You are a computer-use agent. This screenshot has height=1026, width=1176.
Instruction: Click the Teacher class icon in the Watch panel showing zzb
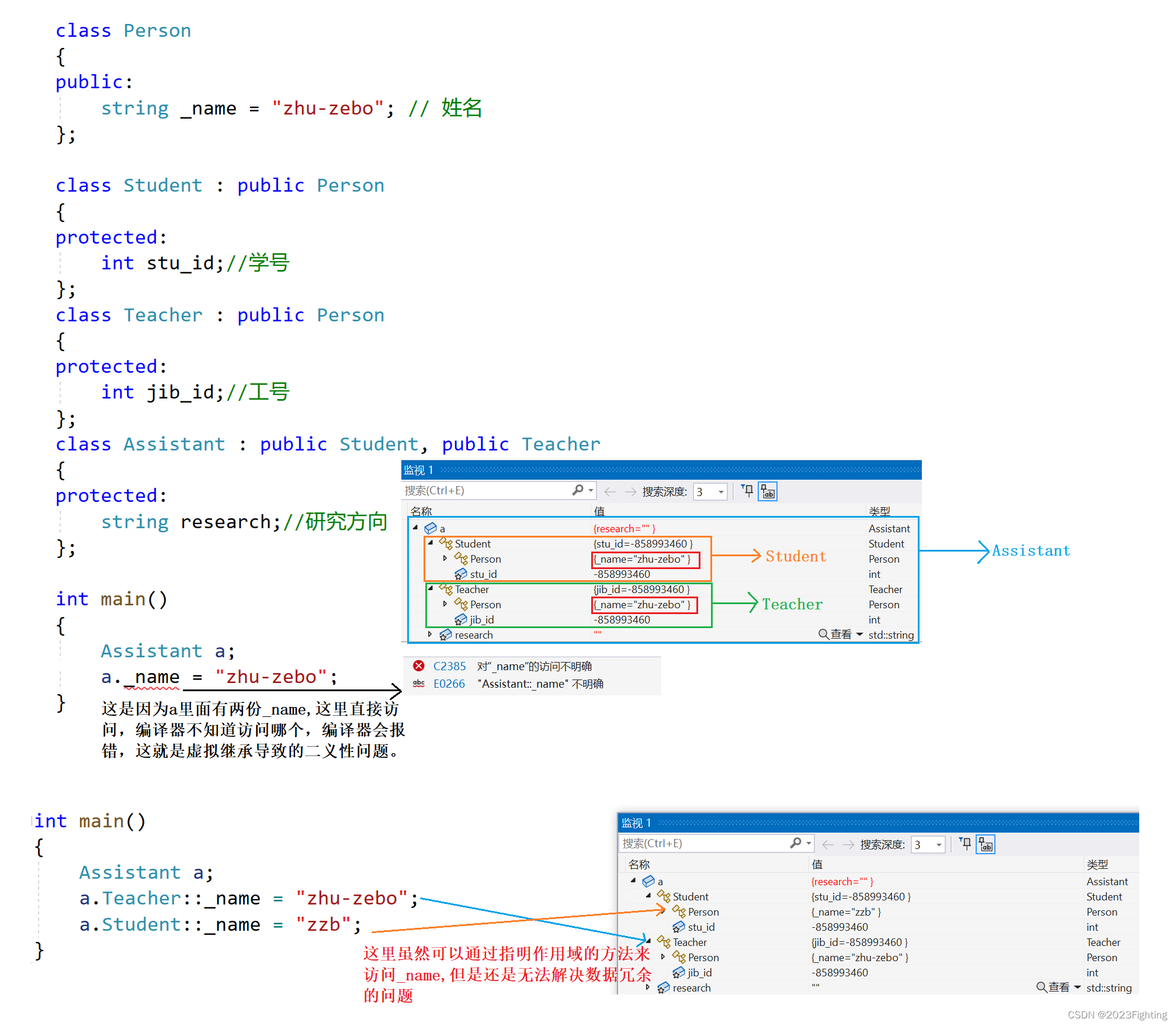664,942
